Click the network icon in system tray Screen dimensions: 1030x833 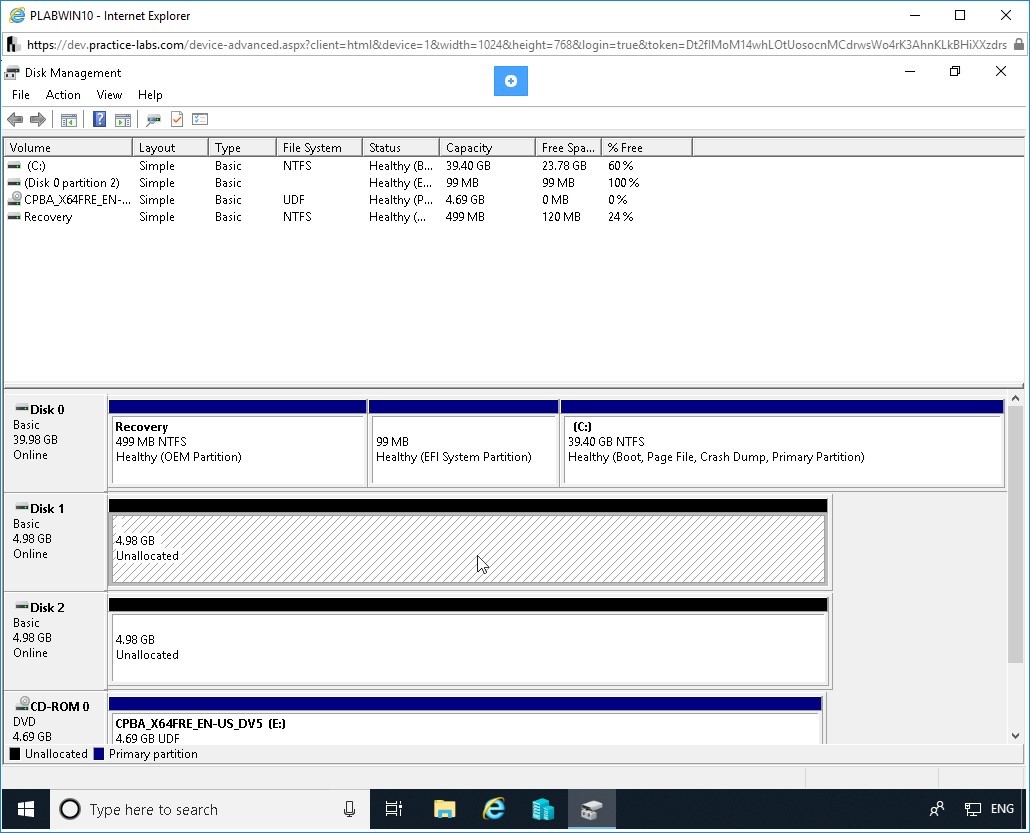(x=972, y=809)
